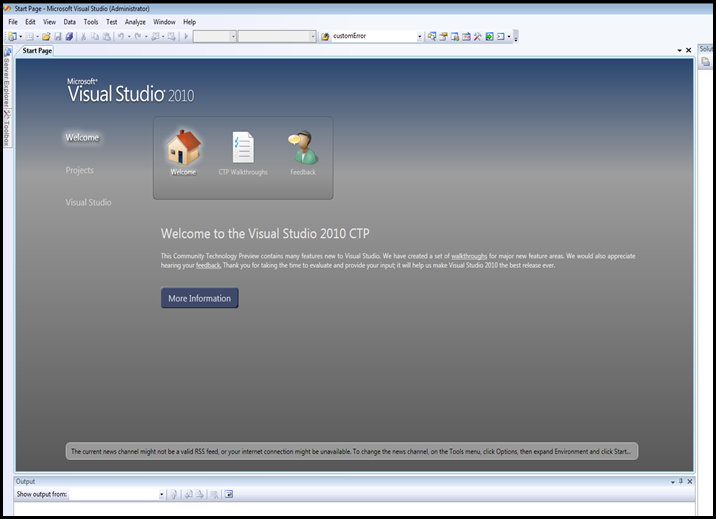The image size is (716, 519).
Task: Click the Find text box containing customError
Action: pos(374,36)
